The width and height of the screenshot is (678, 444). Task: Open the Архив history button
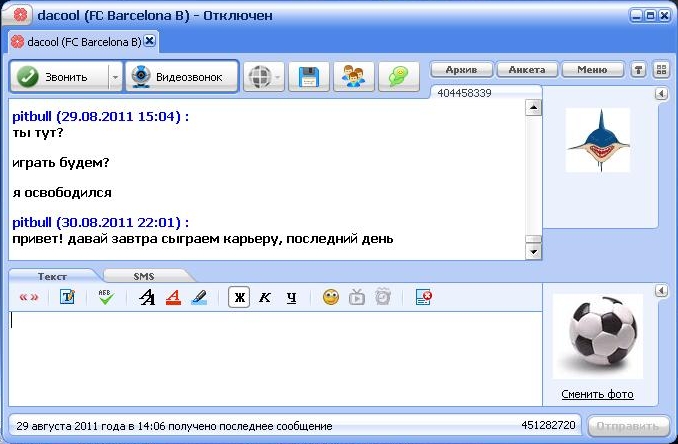click(461, 70)
